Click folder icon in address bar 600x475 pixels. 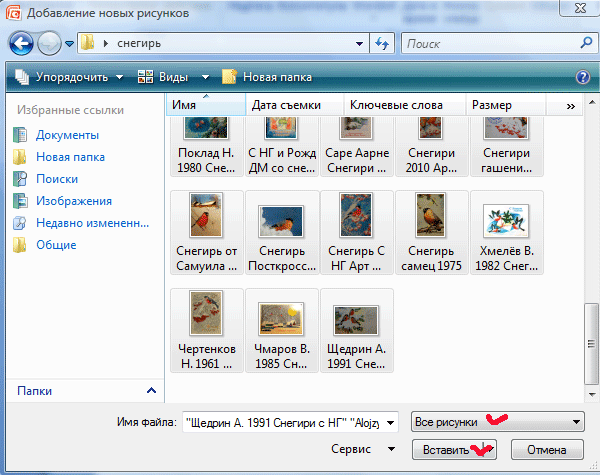(x=87, y=43)
